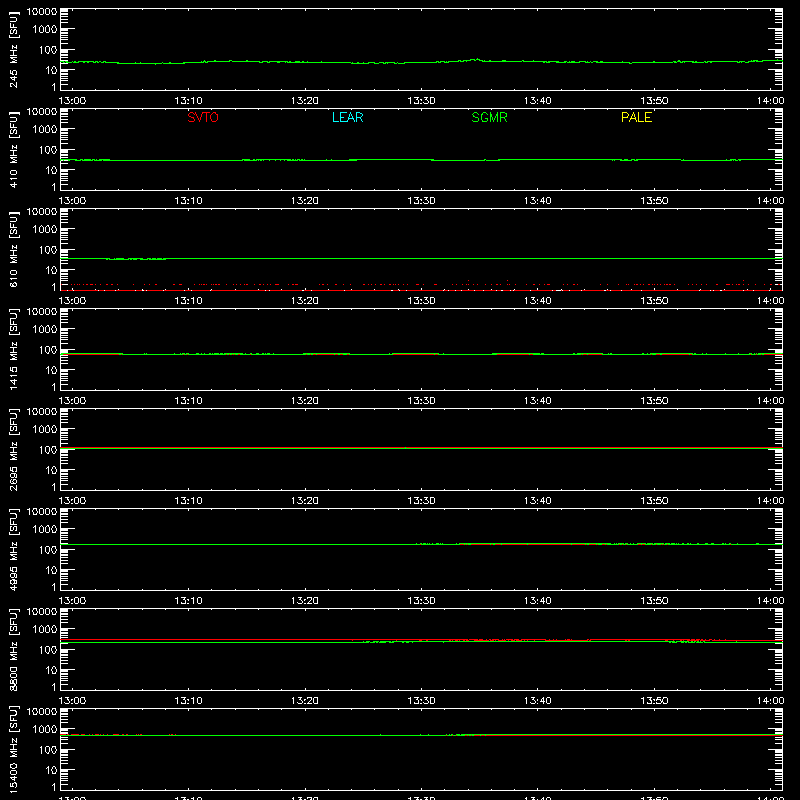
Task: Click 13:40 tick below the 2695 MHz panel
Action: coord(538,501)
